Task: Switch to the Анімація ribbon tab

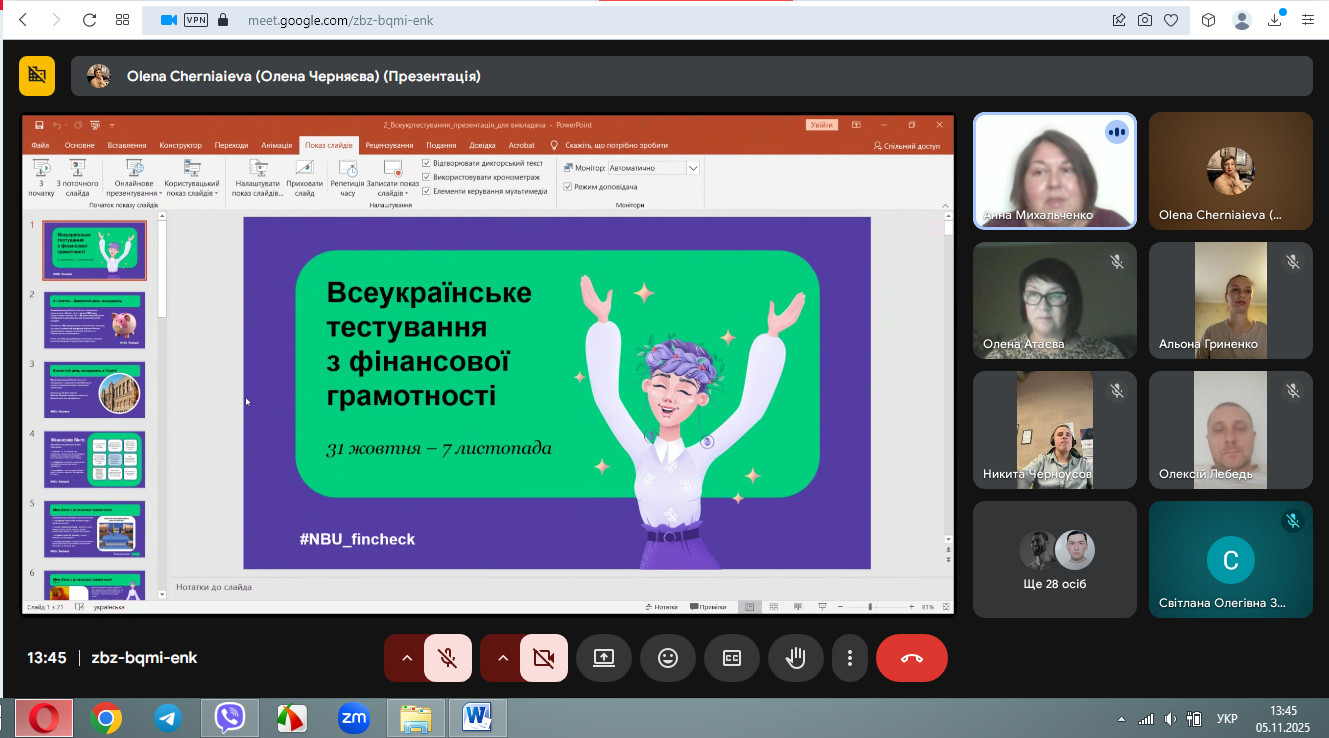Action: 276,145
